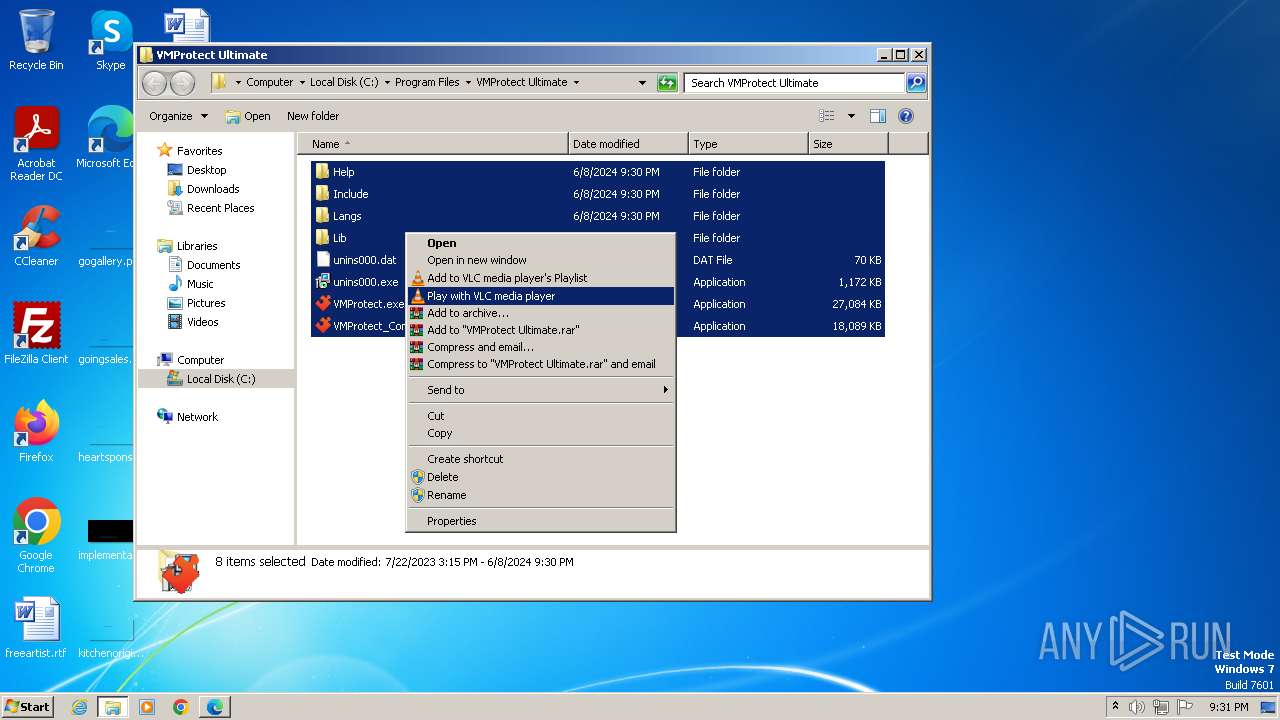Toggle the preview pane icon

coord(878,116)
